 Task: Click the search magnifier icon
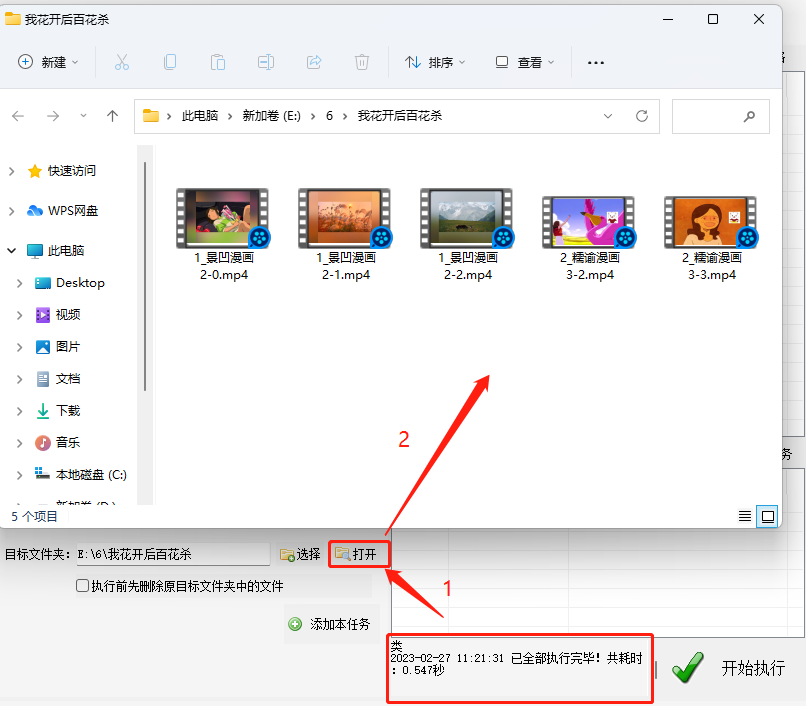[x=749, y=117]
